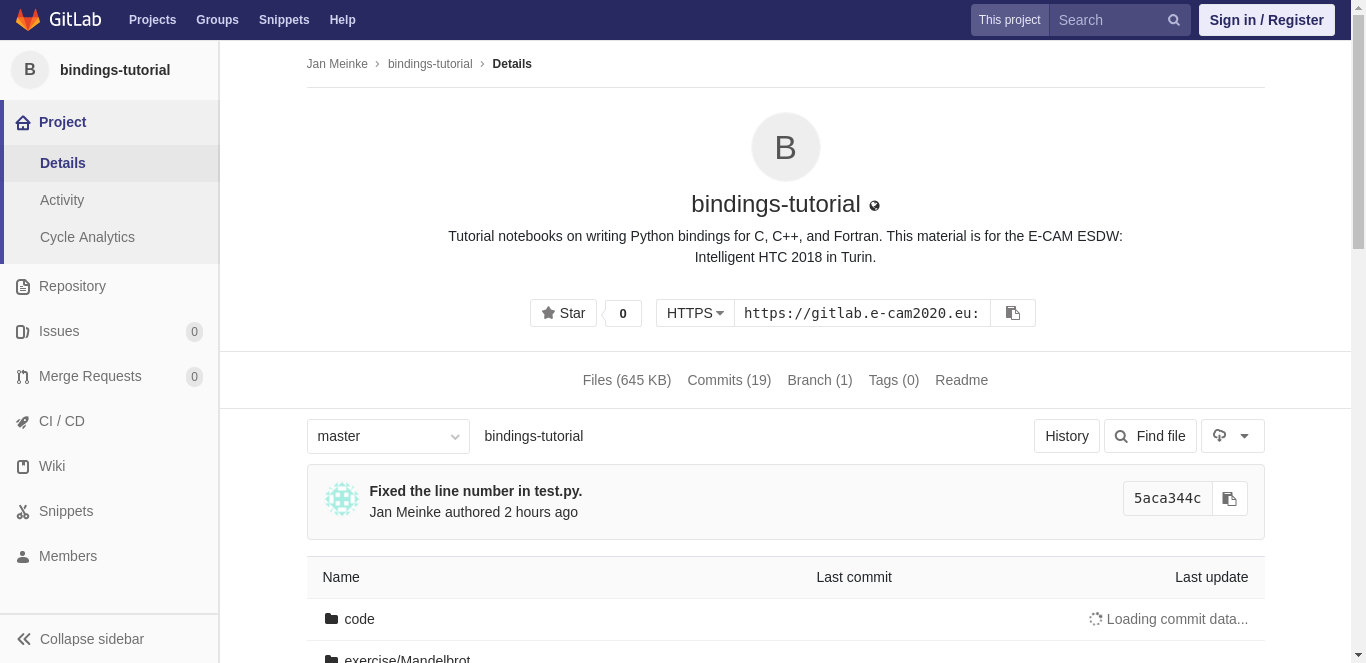Focus the Search input field
This screenshot has height=663, width=1366.
tap(1105, 20)
